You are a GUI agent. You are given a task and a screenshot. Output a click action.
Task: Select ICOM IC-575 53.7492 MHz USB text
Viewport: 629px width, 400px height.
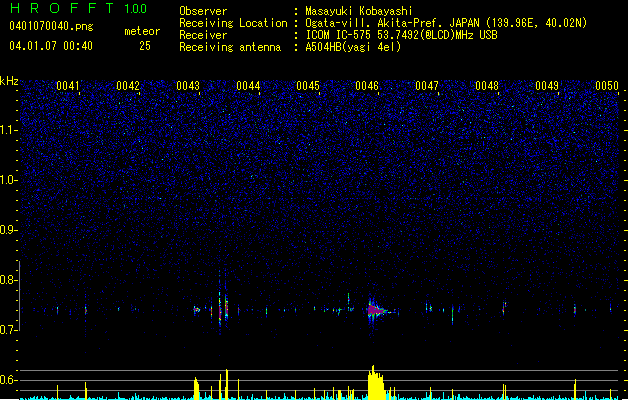pos(401,35)
